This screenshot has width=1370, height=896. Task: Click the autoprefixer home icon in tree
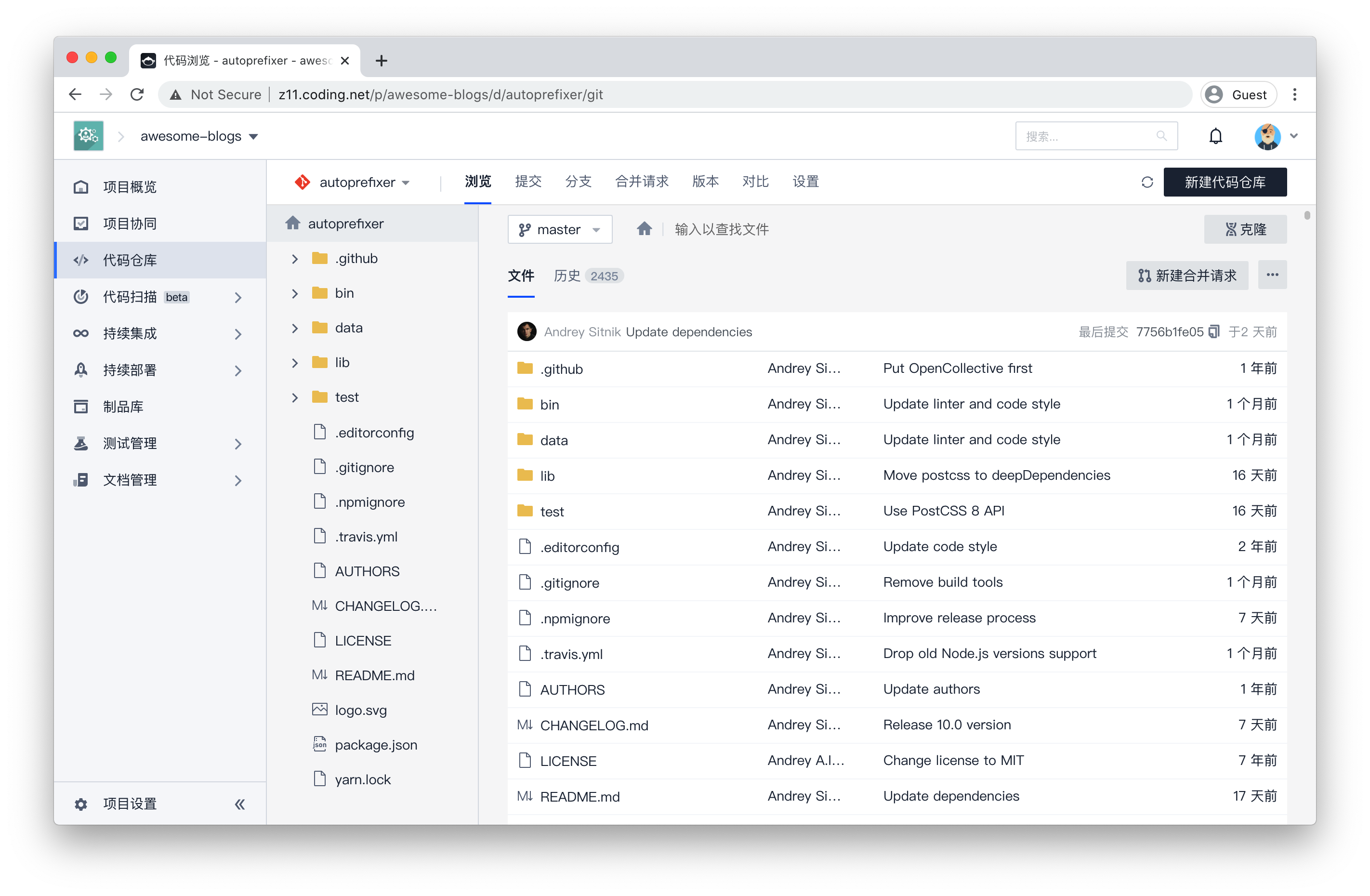[292, 224]
